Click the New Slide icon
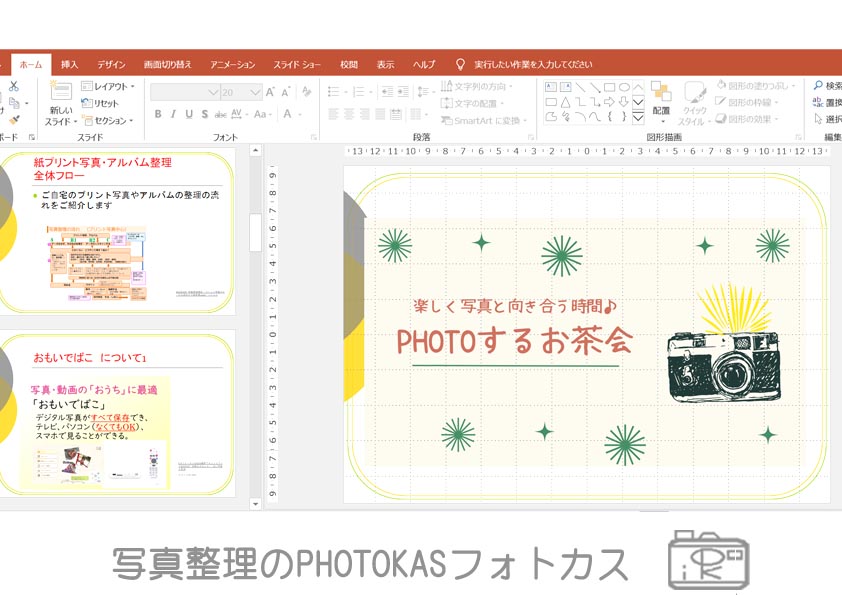This screenshot has height=595, width=842. click(60, 92)
